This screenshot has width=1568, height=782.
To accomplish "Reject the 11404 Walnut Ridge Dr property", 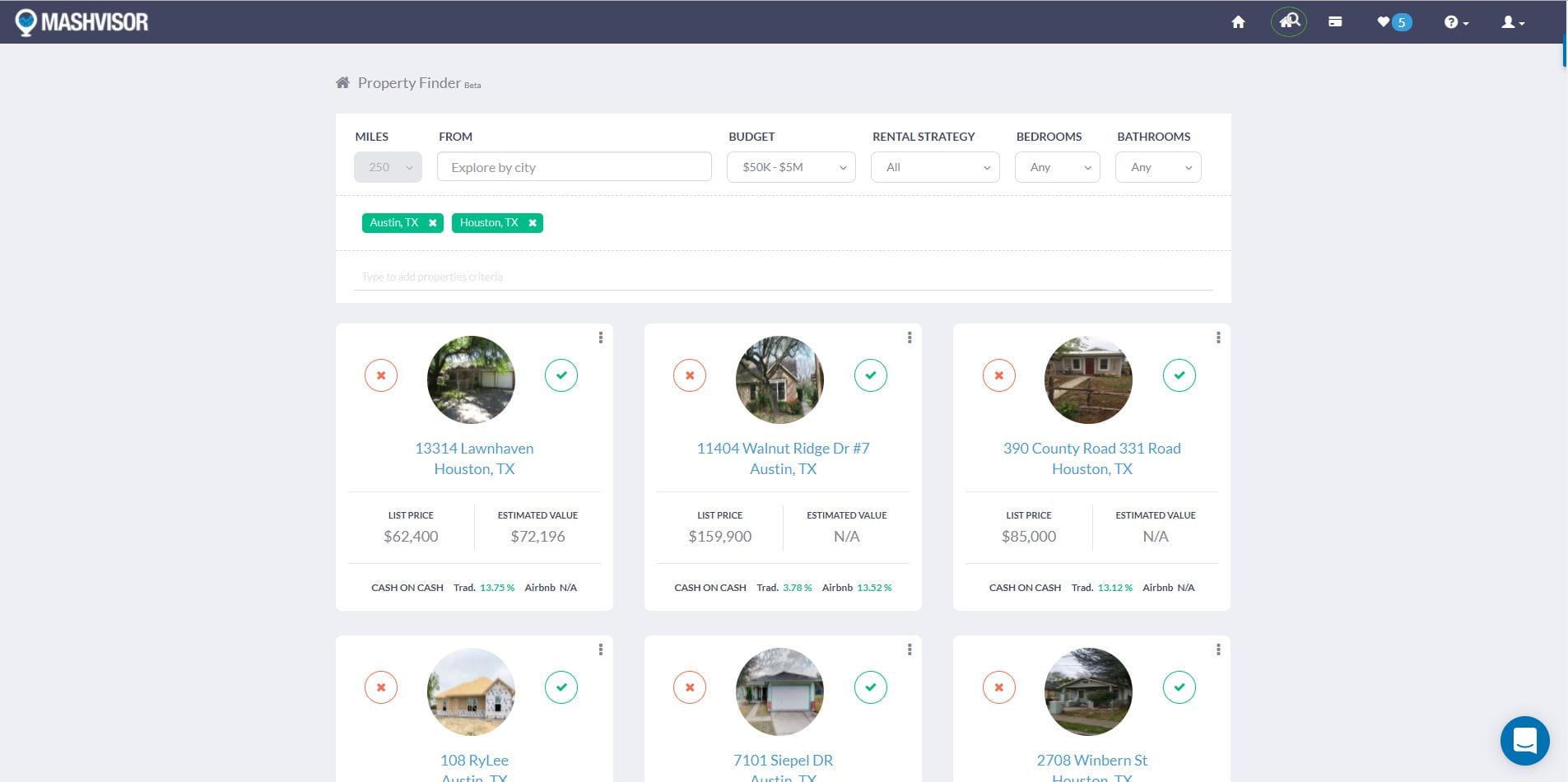I will pyautogui.click(x=689, y=375).
